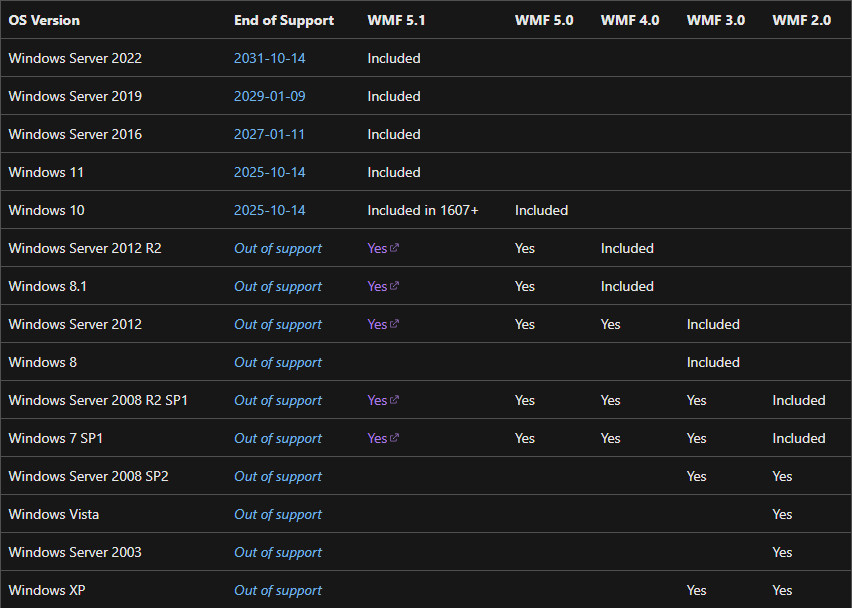Click Windows 10 end of support date link
The image size is (852, 608).
[270, 210]
